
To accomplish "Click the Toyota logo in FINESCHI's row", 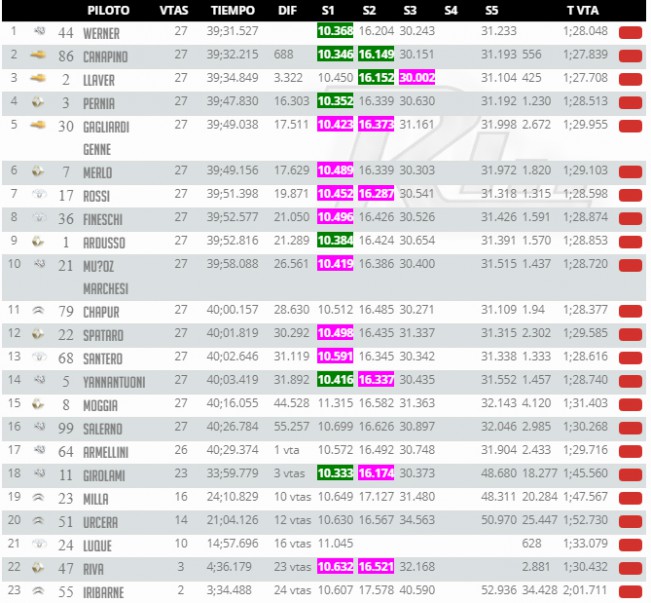I will pos(39,217).
